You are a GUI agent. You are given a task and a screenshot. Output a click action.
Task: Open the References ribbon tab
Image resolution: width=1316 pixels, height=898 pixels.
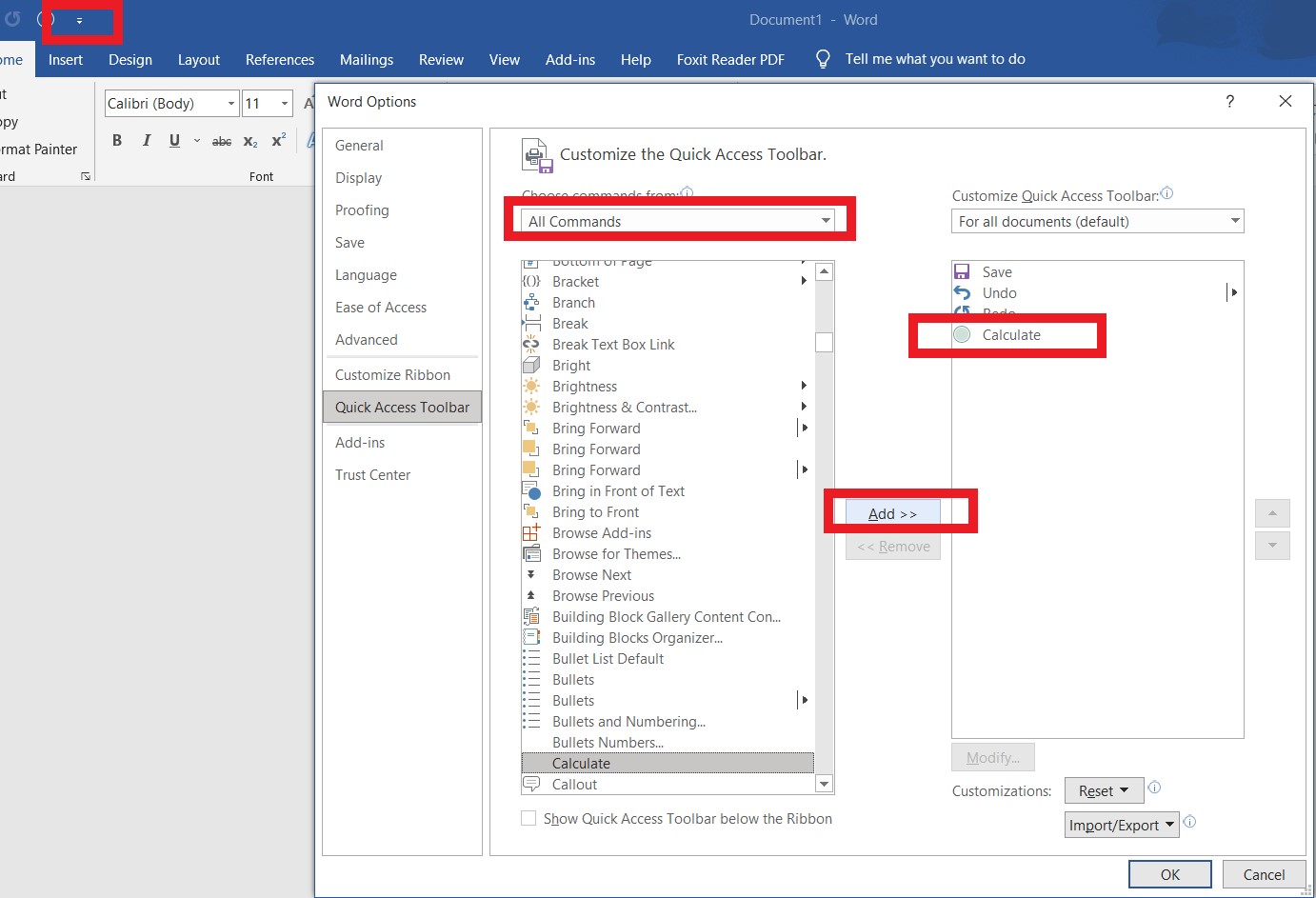coord(280,59)
